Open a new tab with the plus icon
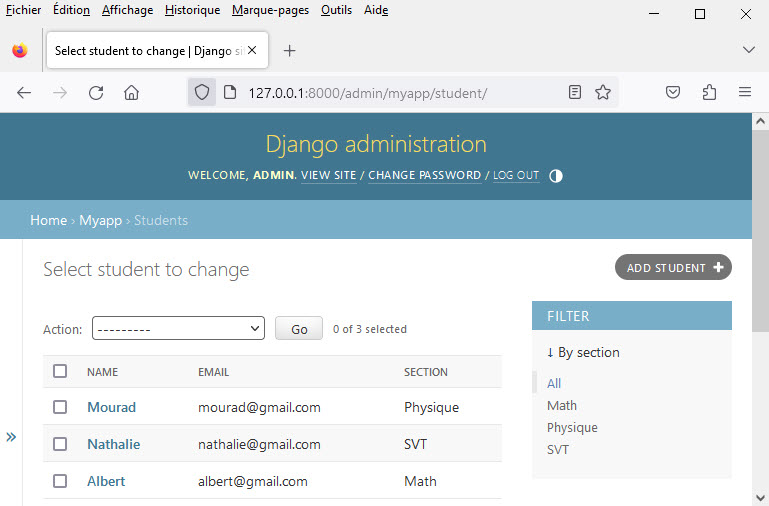Viewport: 769px width, 506px height. 289,51
